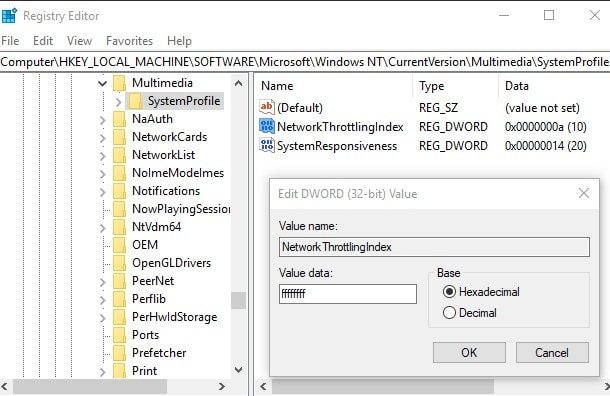This screenshot has width=610, height=396.
Task: Open the View menu
Action: point(79,41)
